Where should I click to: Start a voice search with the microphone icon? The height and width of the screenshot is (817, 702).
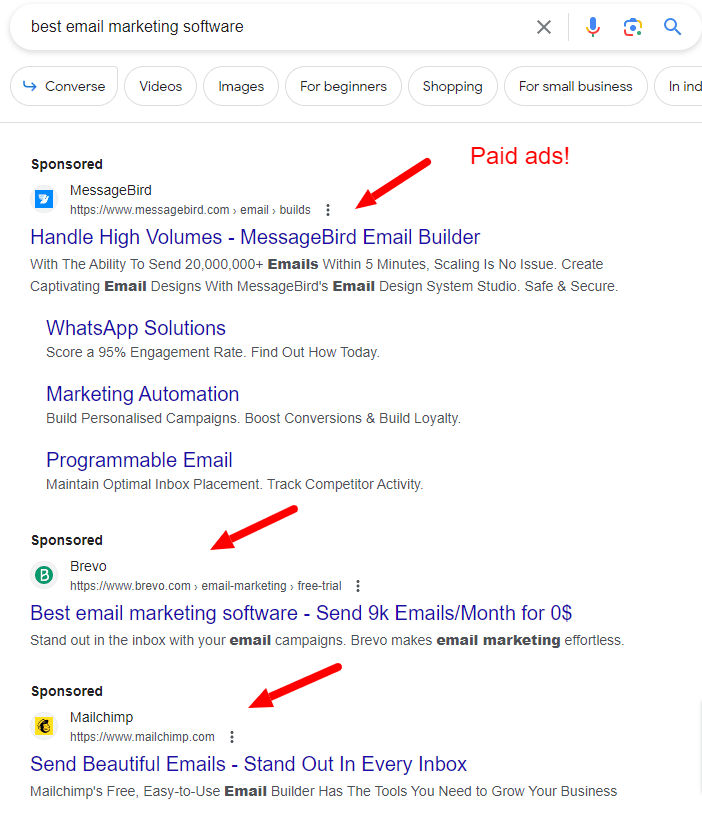tap(592, 27)
